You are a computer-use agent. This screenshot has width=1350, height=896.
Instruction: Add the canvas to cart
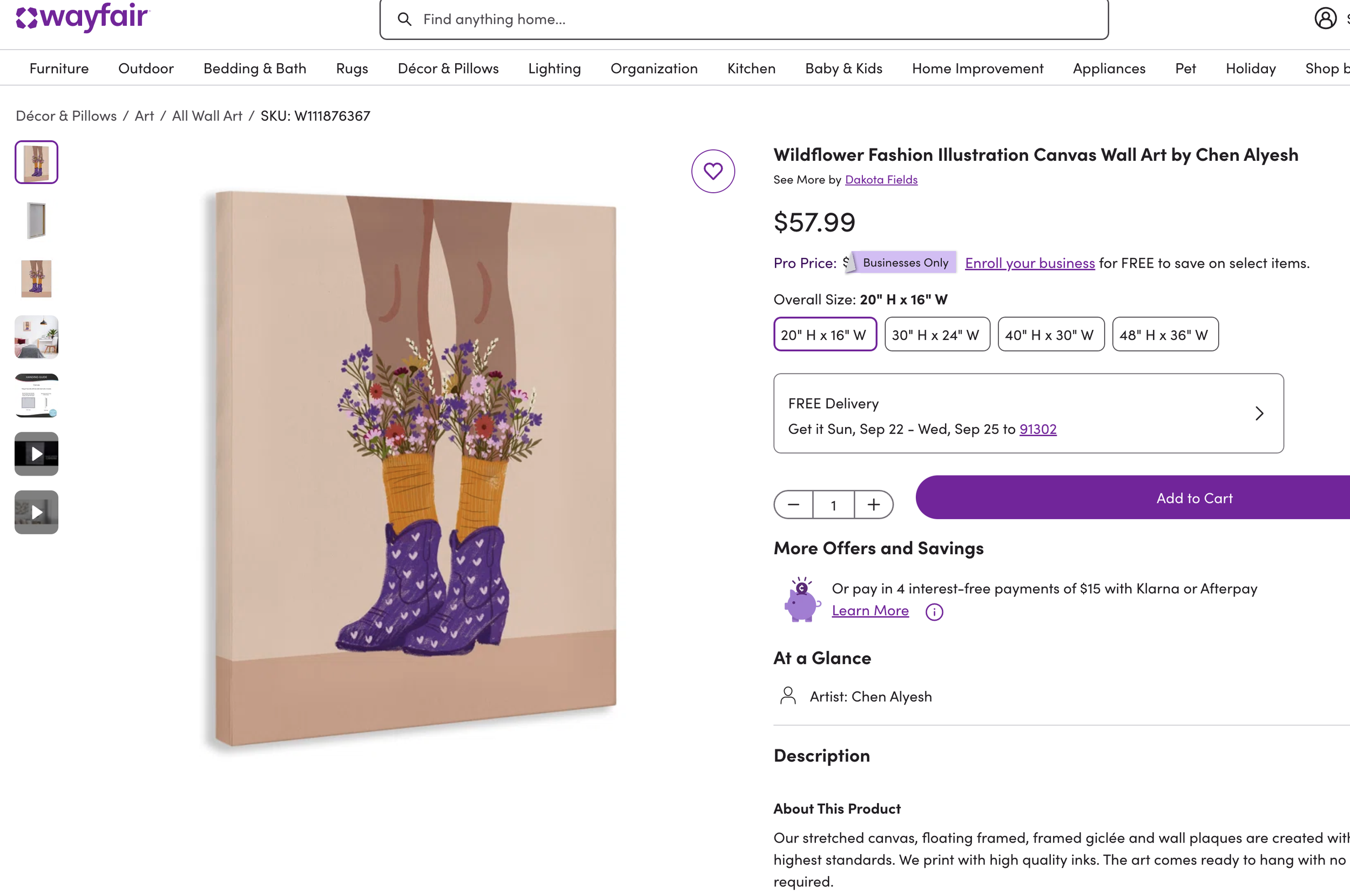[1193, 498]
